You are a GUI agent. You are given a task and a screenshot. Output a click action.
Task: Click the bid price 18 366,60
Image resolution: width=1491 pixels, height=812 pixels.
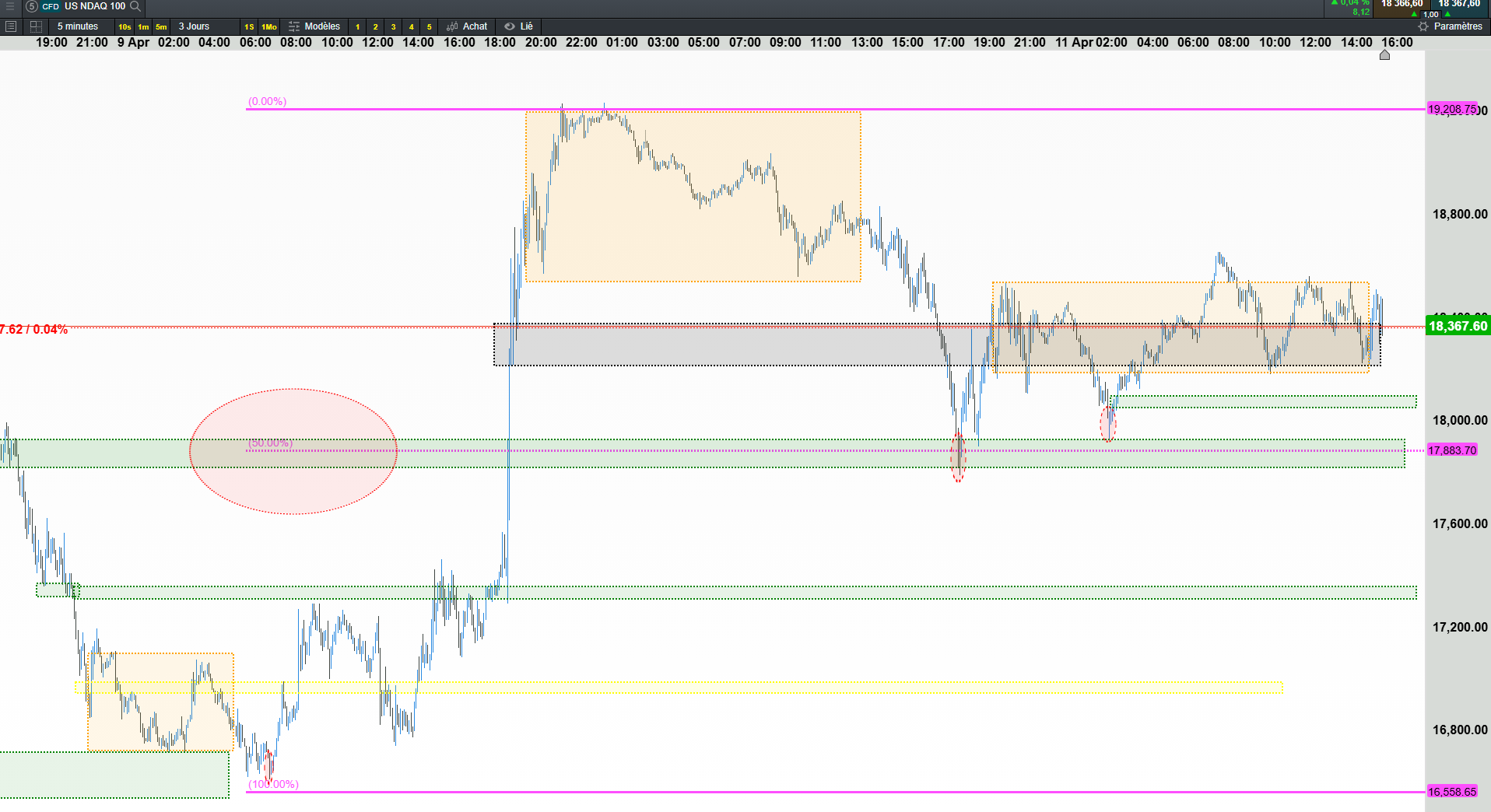1402,4
